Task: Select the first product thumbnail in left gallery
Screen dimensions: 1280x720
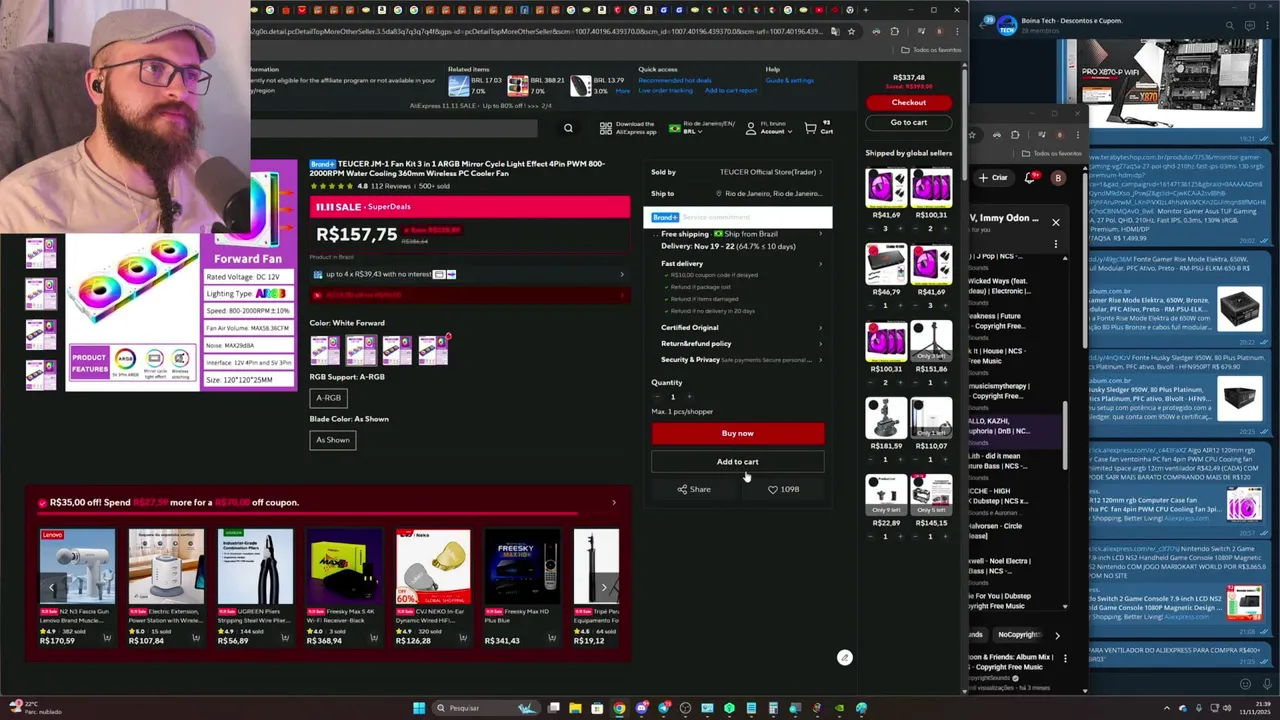Action: 41,252
